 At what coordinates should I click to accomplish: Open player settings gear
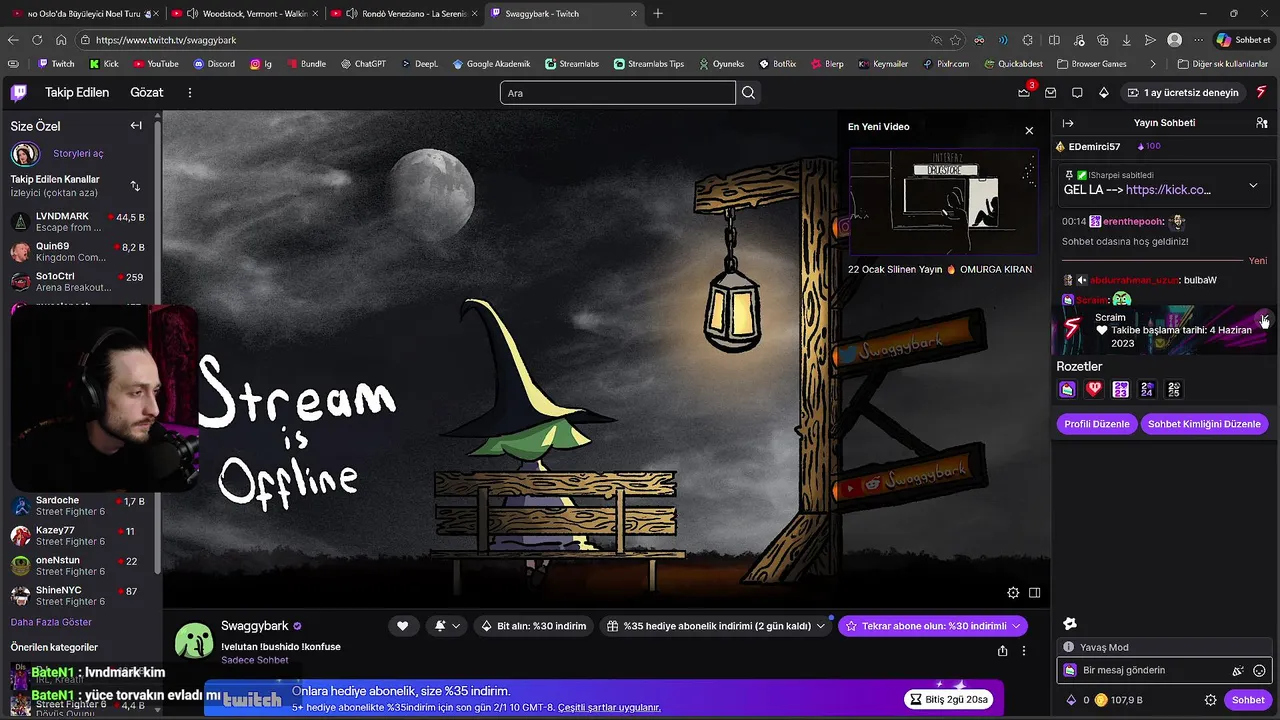[x=1013, y=593]
